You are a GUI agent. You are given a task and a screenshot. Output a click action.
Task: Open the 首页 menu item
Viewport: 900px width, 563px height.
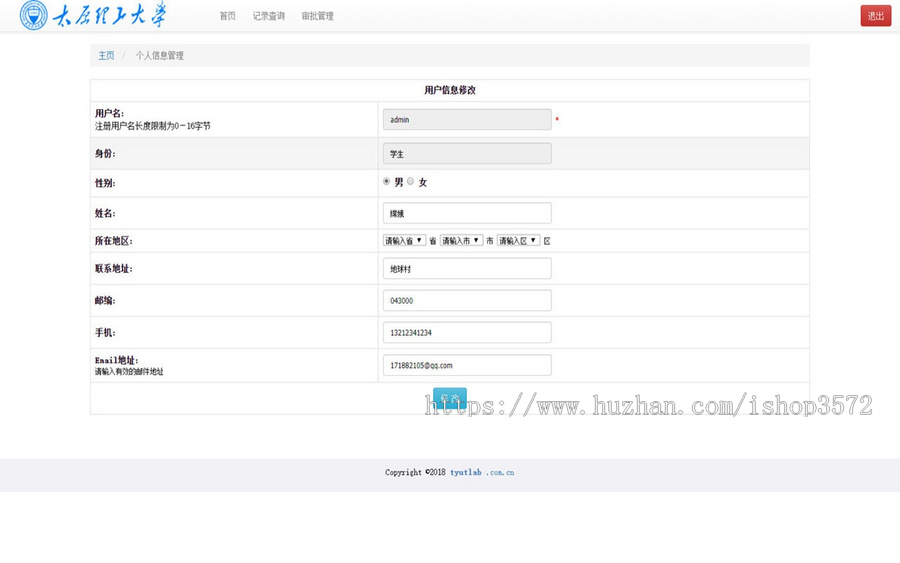click(227, 16)
